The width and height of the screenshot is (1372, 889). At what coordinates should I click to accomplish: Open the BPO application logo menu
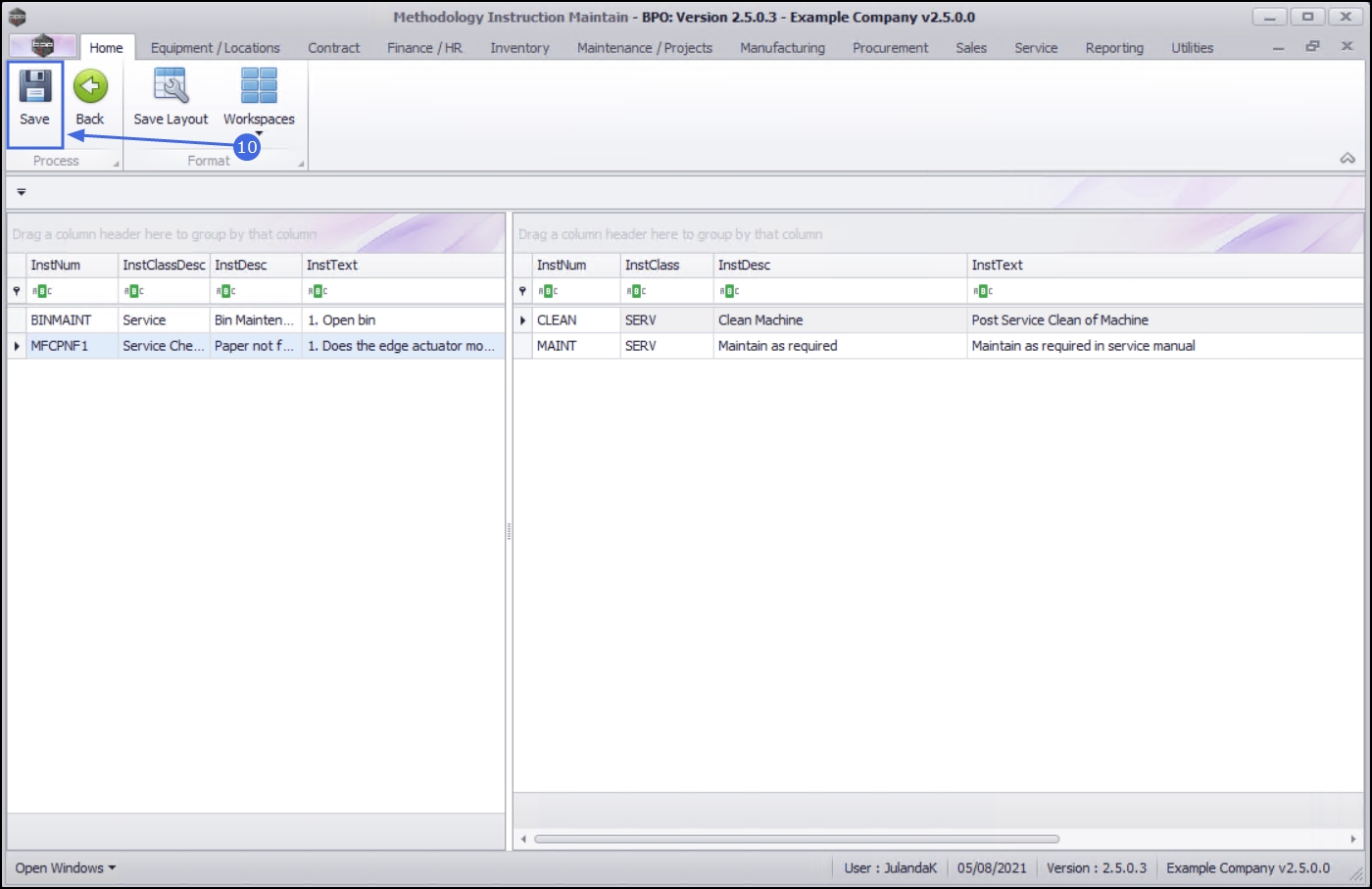tap(42, 46)
